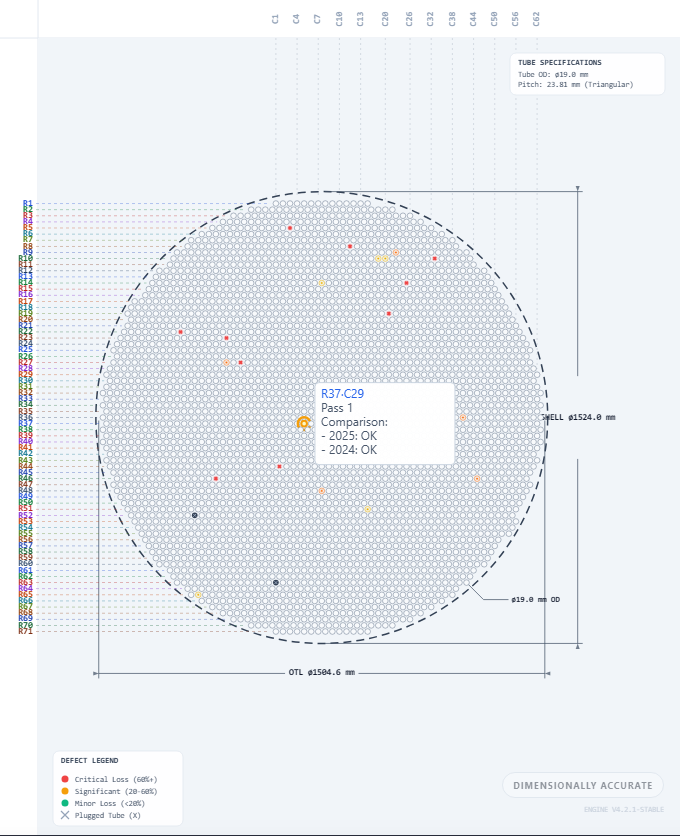Click the 'Pass 1' line in tooltip
This screenshot has width=680, height=836.
point(337,408)
